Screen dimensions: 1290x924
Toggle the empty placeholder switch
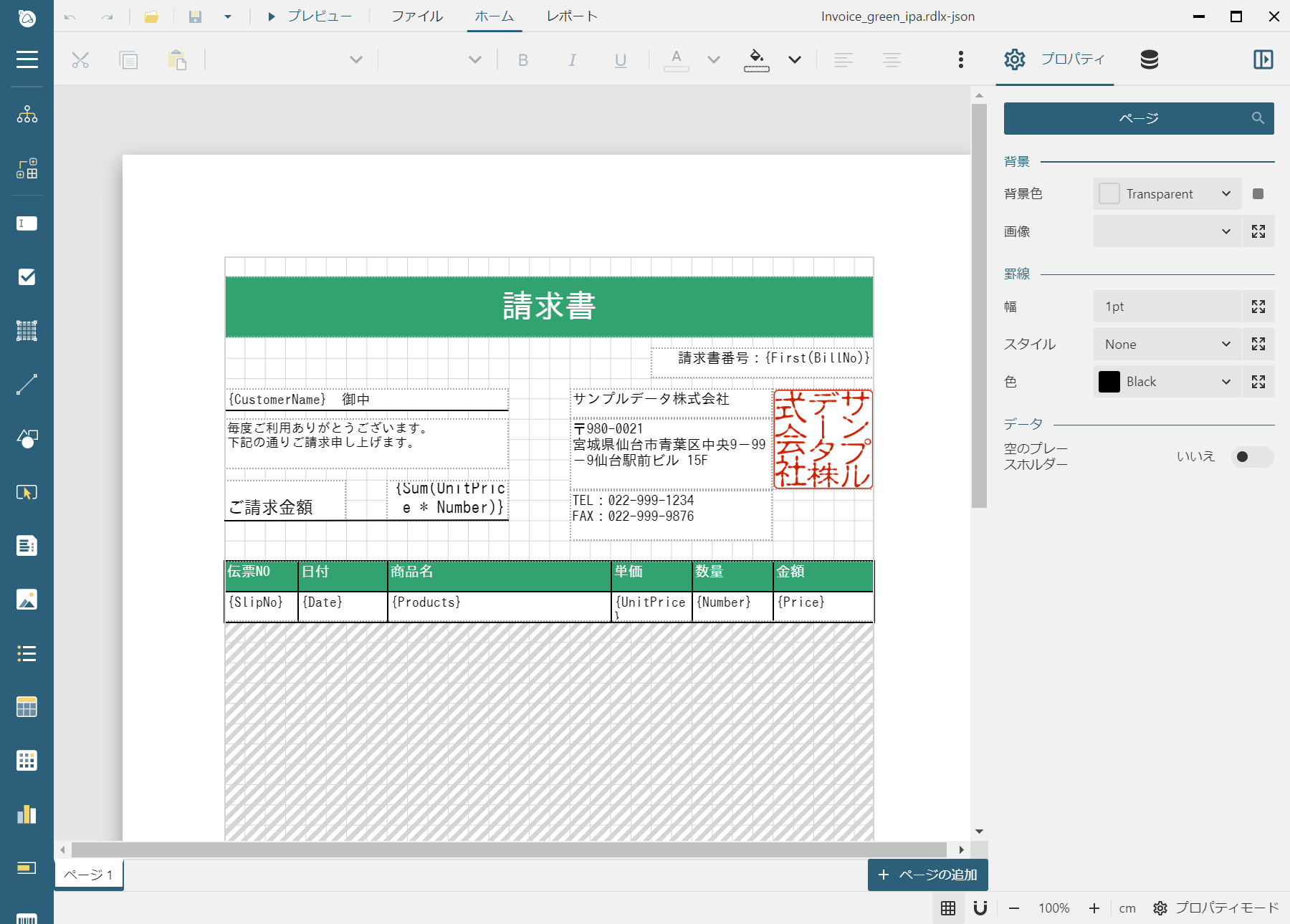pos(1251,457)
